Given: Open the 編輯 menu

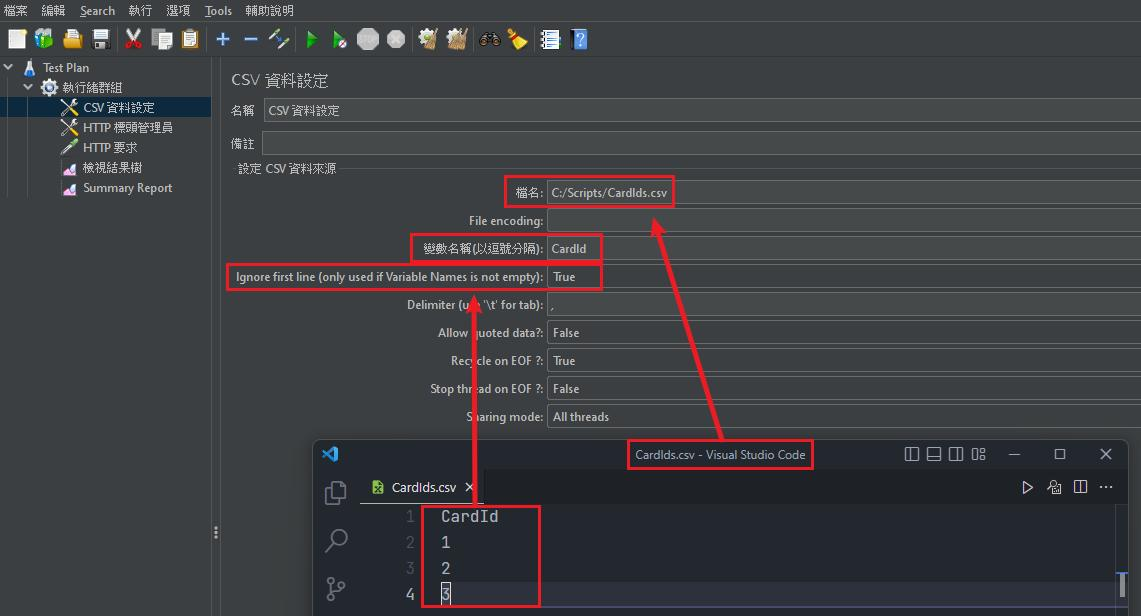Looking at the screenshot, I should pyautogui.click(x=53, y=10).
